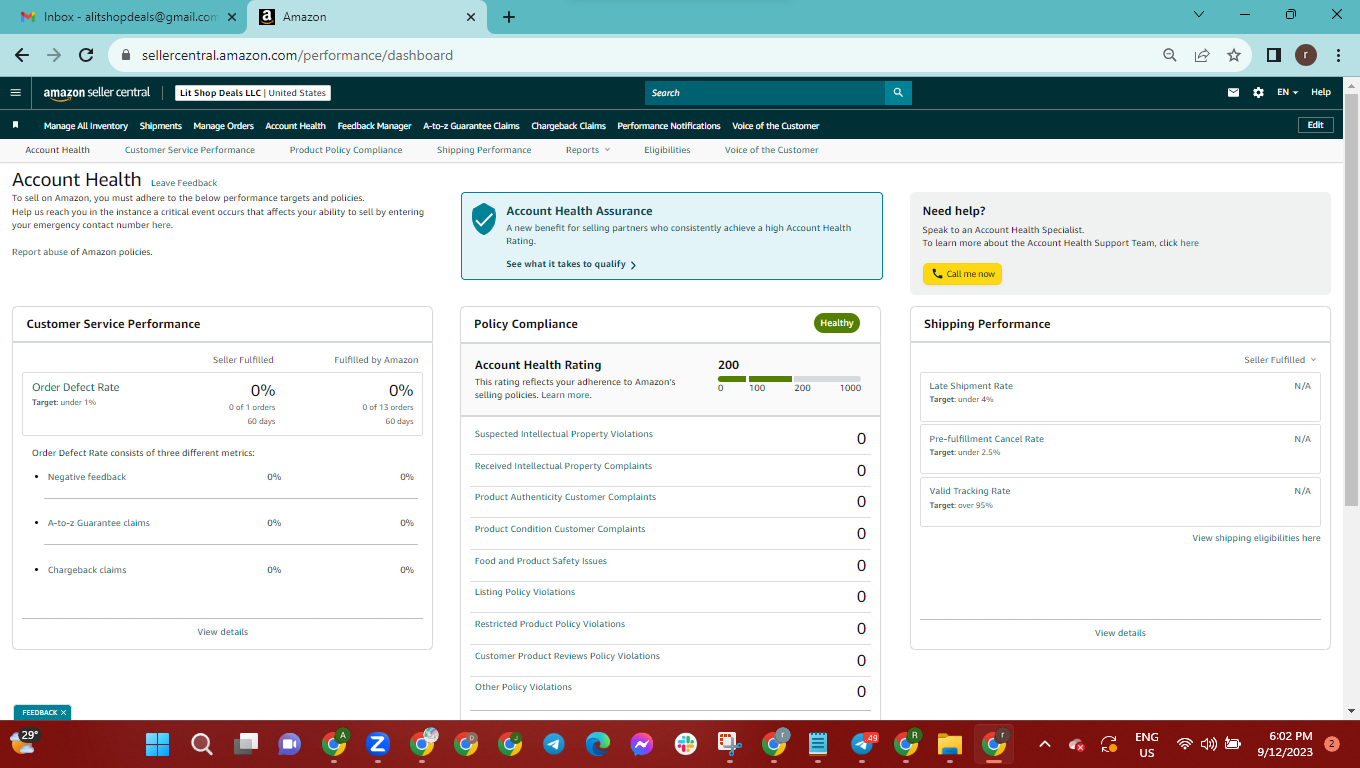The width and height of the screenshot is (1360, 768).
Task: Open Suspected Intellectual Property Violations link
Action: point(564,434)
